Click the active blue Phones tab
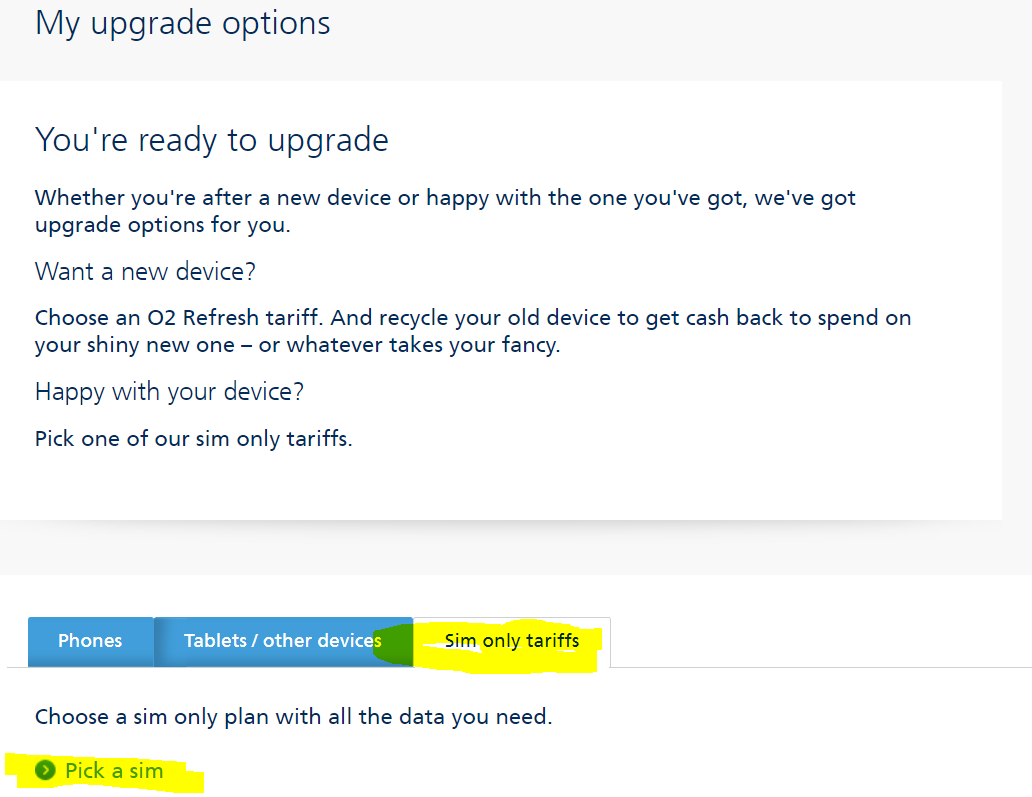This screenshot has width=1032, height=797. click(90, 641)
